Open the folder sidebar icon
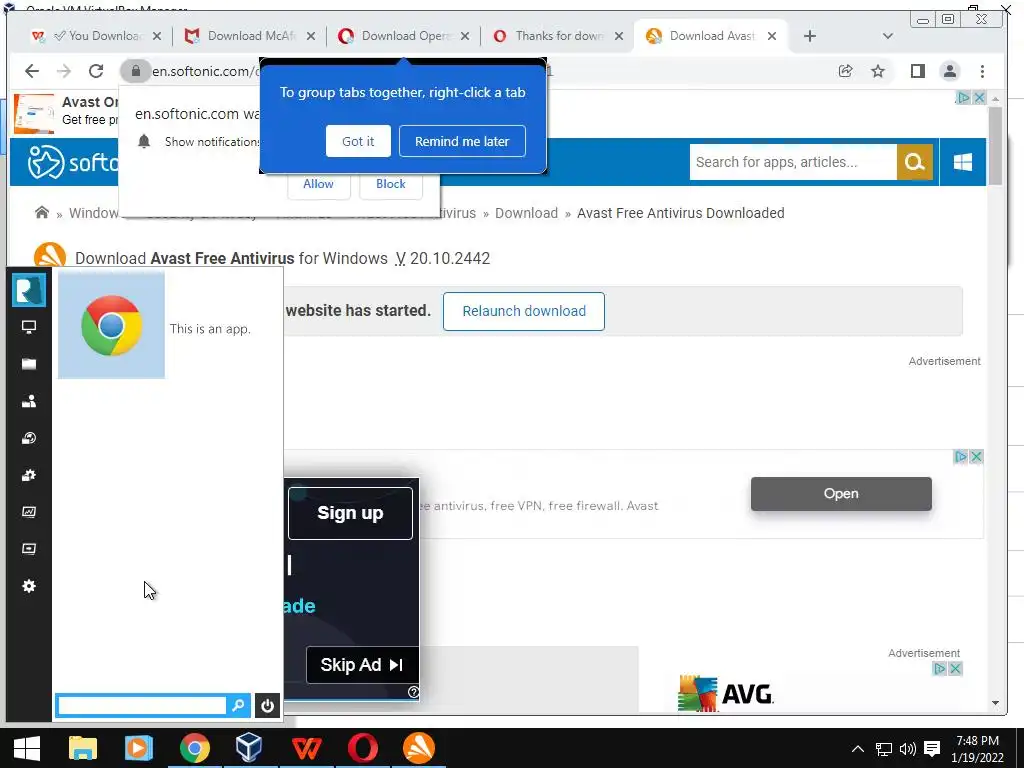The height and width of the screenshot is (768, 1024). point(29,364)
